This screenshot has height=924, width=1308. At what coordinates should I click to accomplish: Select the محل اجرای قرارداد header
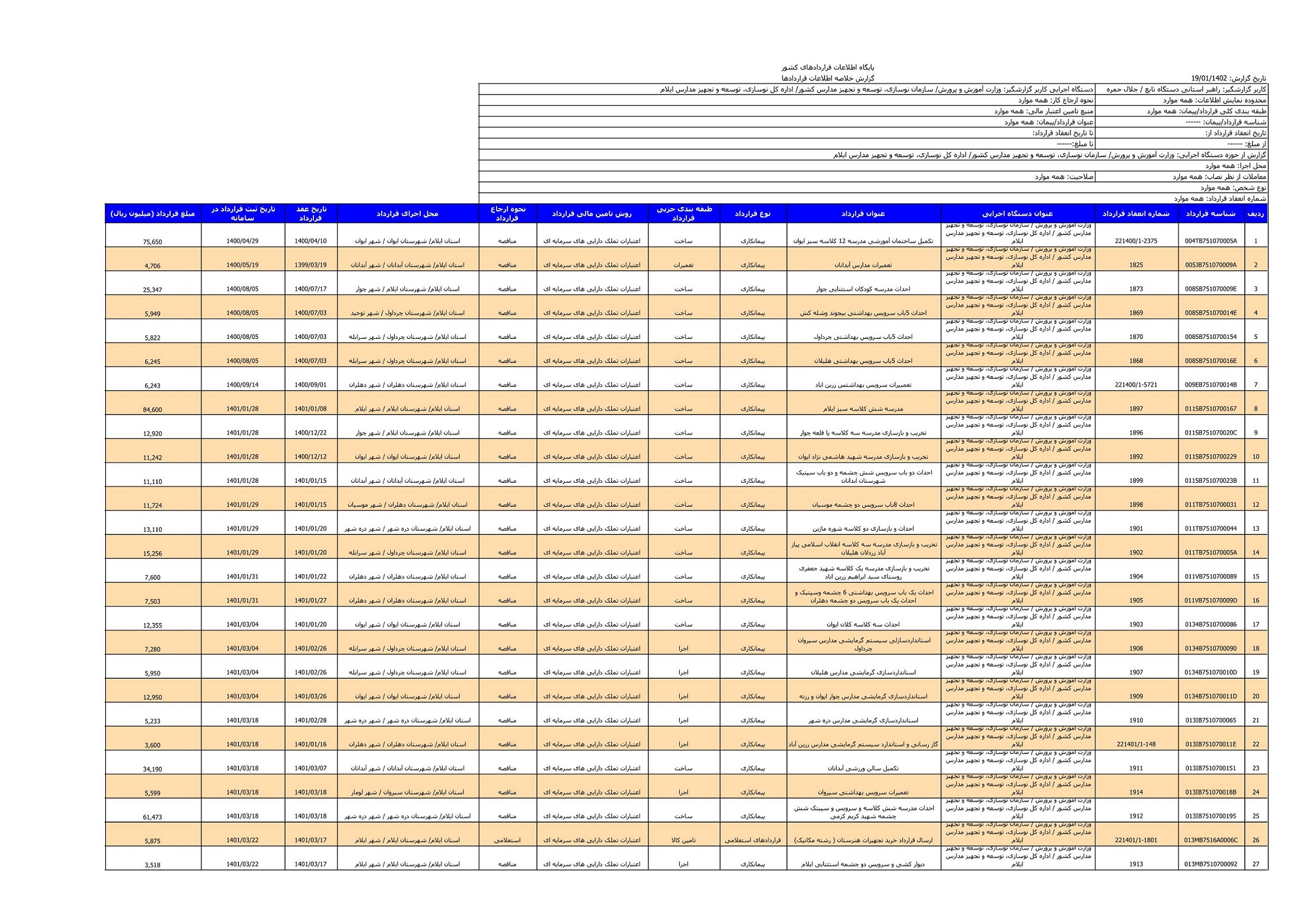(x=407, y=214)
